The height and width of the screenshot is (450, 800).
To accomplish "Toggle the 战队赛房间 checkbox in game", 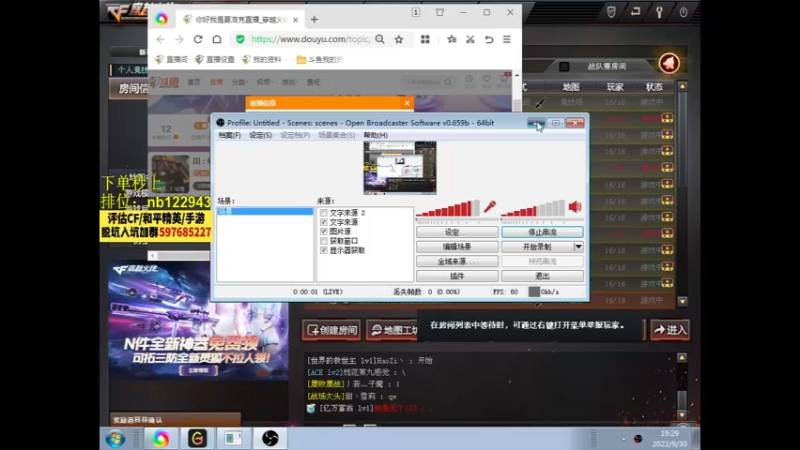I will 564,66.
